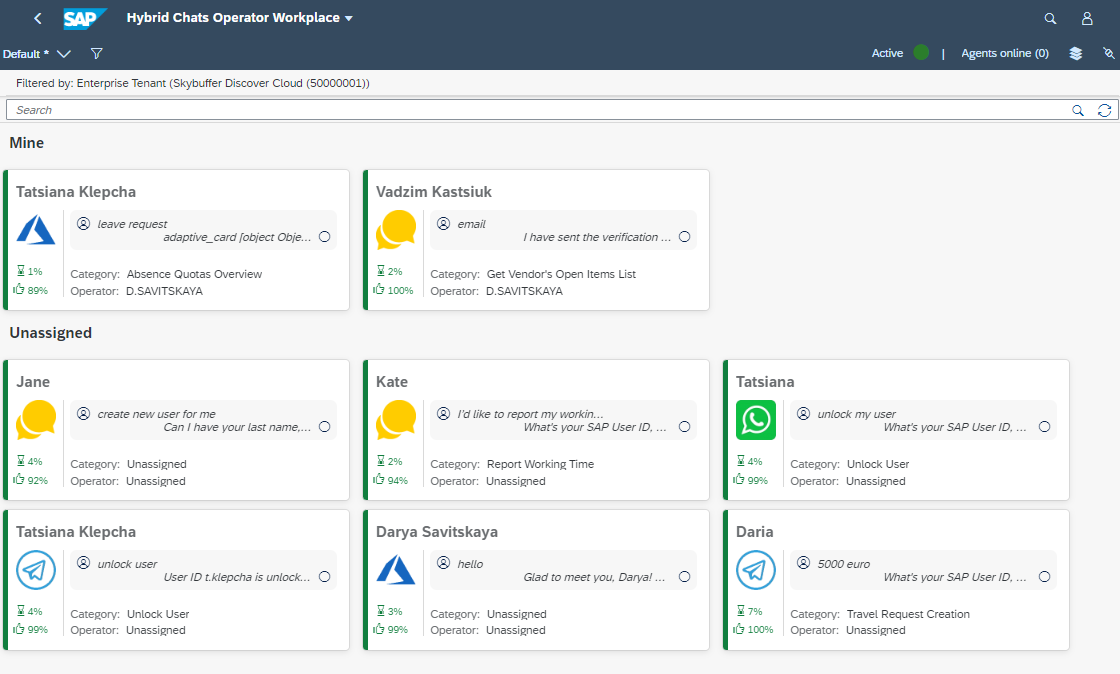Open the user profile icon
This screenshot has height=674, width=1120.
(x=1087, y=18)
